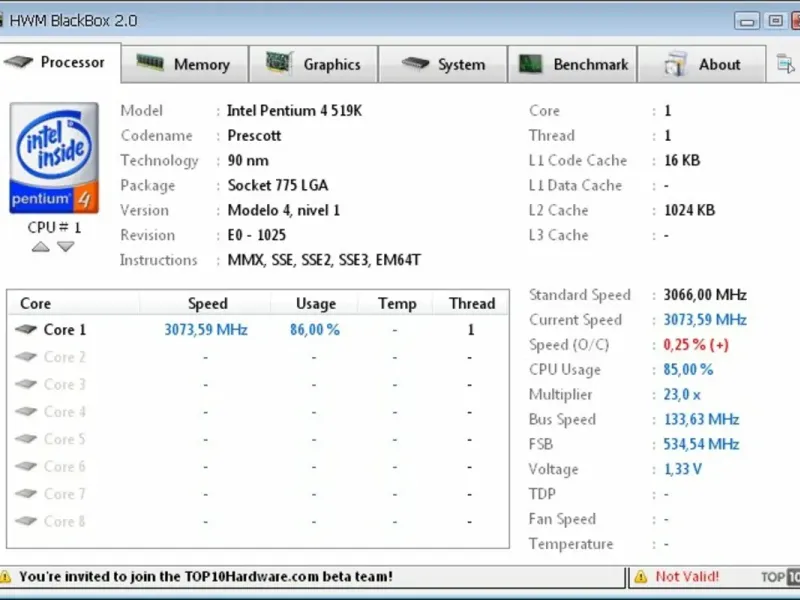The width and height of the screenshot is (800, 600).
Task: Select next CPU with up arrow
Action: click(x=40, y=247)
